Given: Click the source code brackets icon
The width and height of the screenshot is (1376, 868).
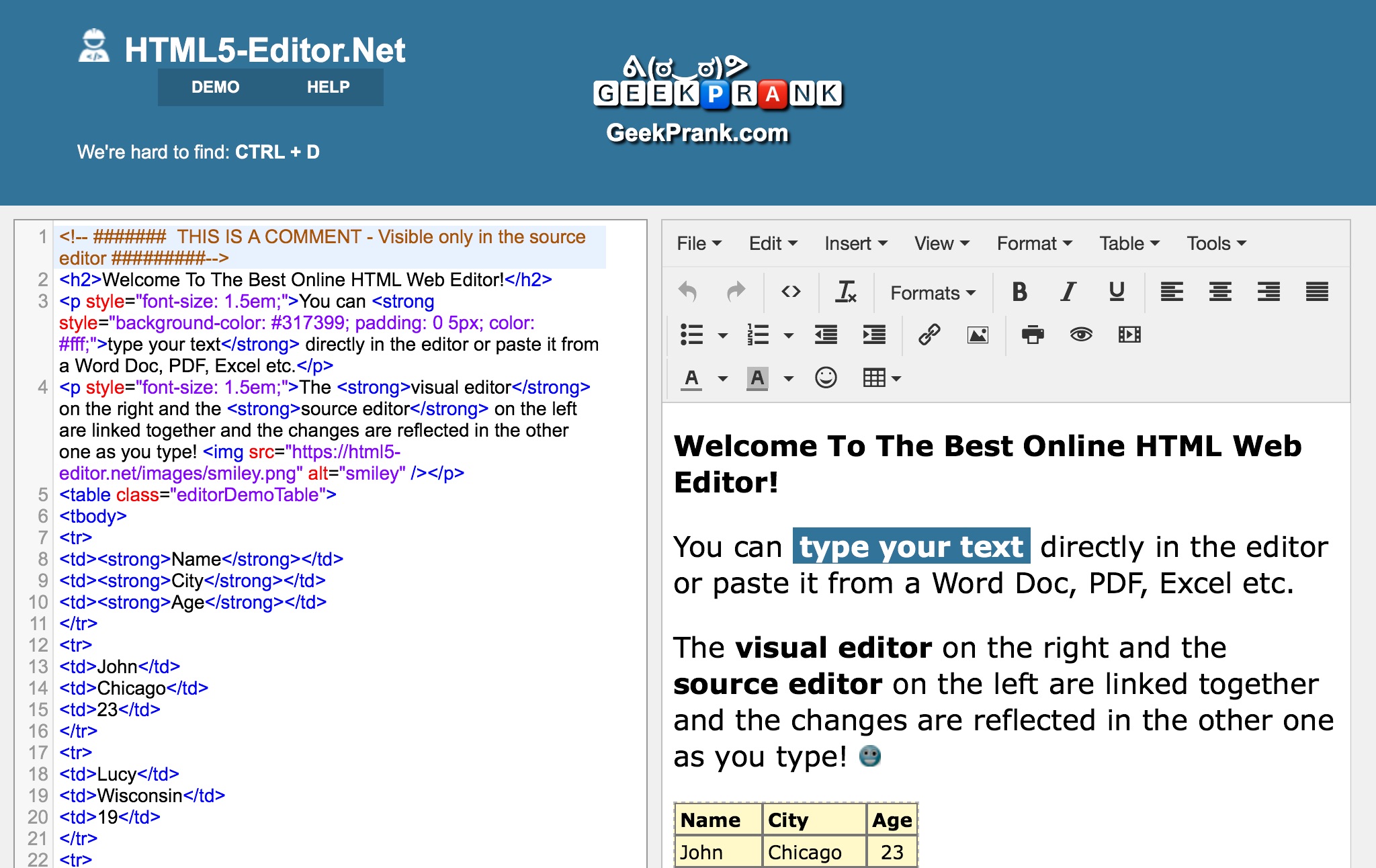Looking at the screenshot, I should 791,292.
